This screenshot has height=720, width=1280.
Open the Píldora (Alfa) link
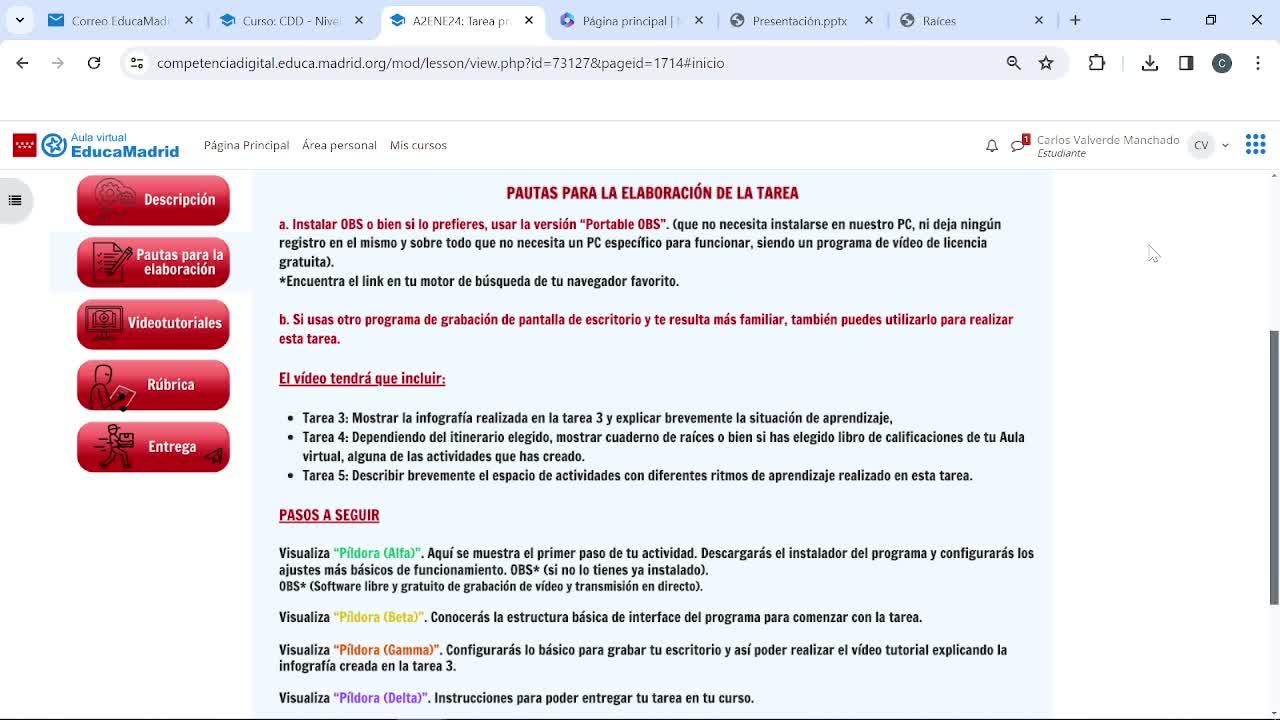pyautogui.click(x=377, y=553)
